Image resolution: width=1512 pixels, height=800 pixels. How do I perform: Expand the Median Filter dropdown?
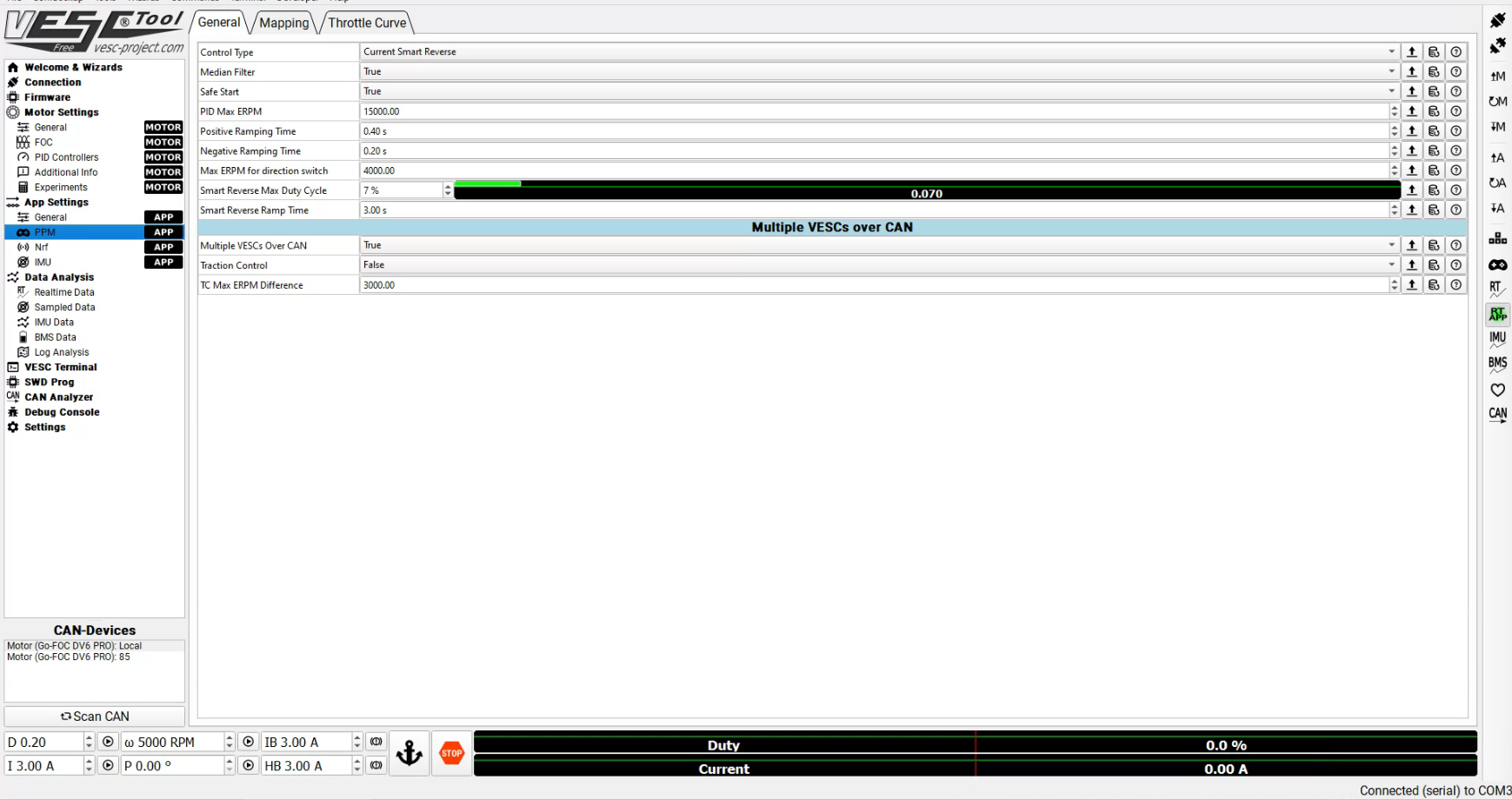[x=878, y=71]
